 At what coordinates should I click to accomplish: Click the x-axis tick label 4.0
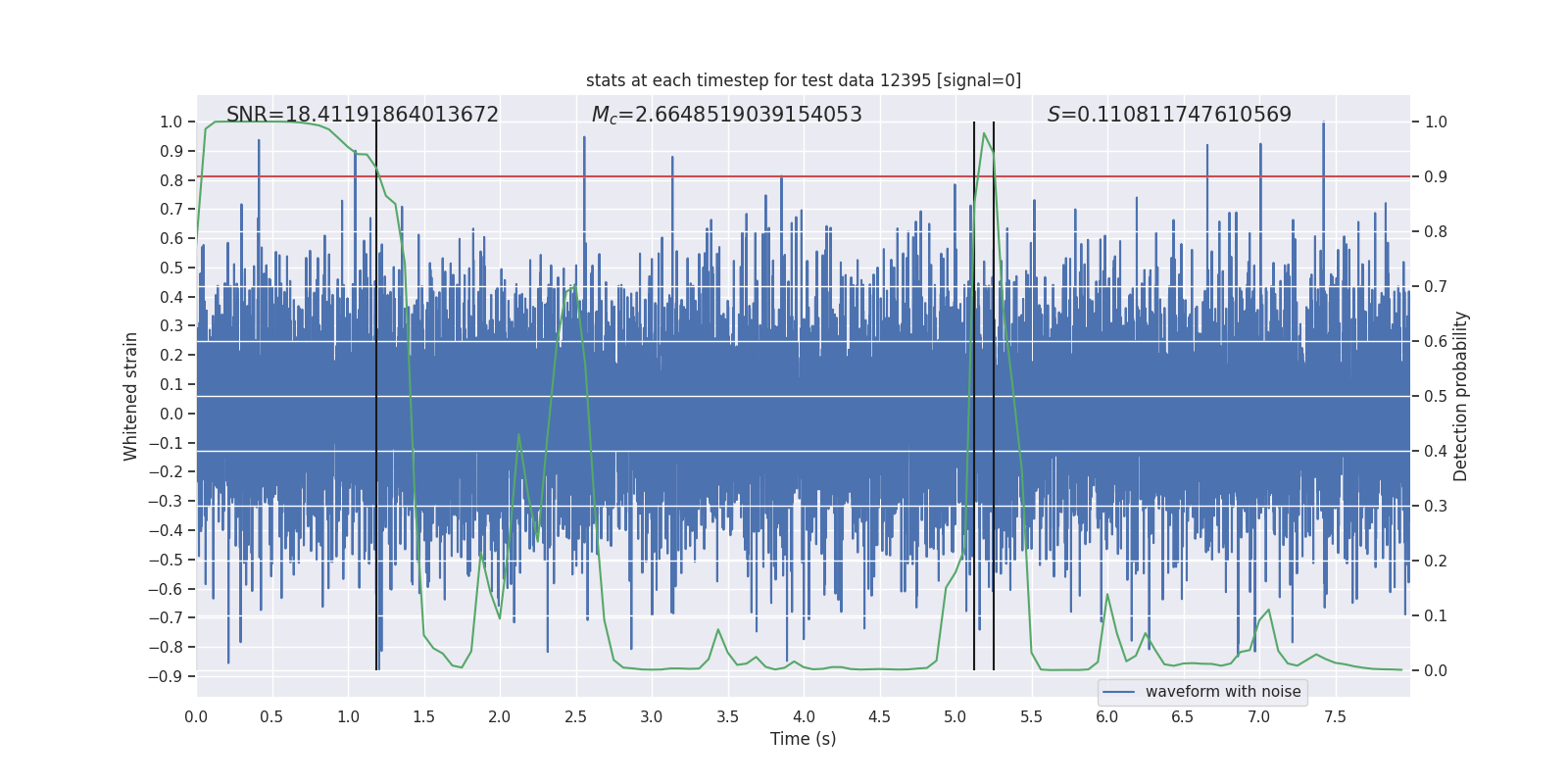(804, 717)
